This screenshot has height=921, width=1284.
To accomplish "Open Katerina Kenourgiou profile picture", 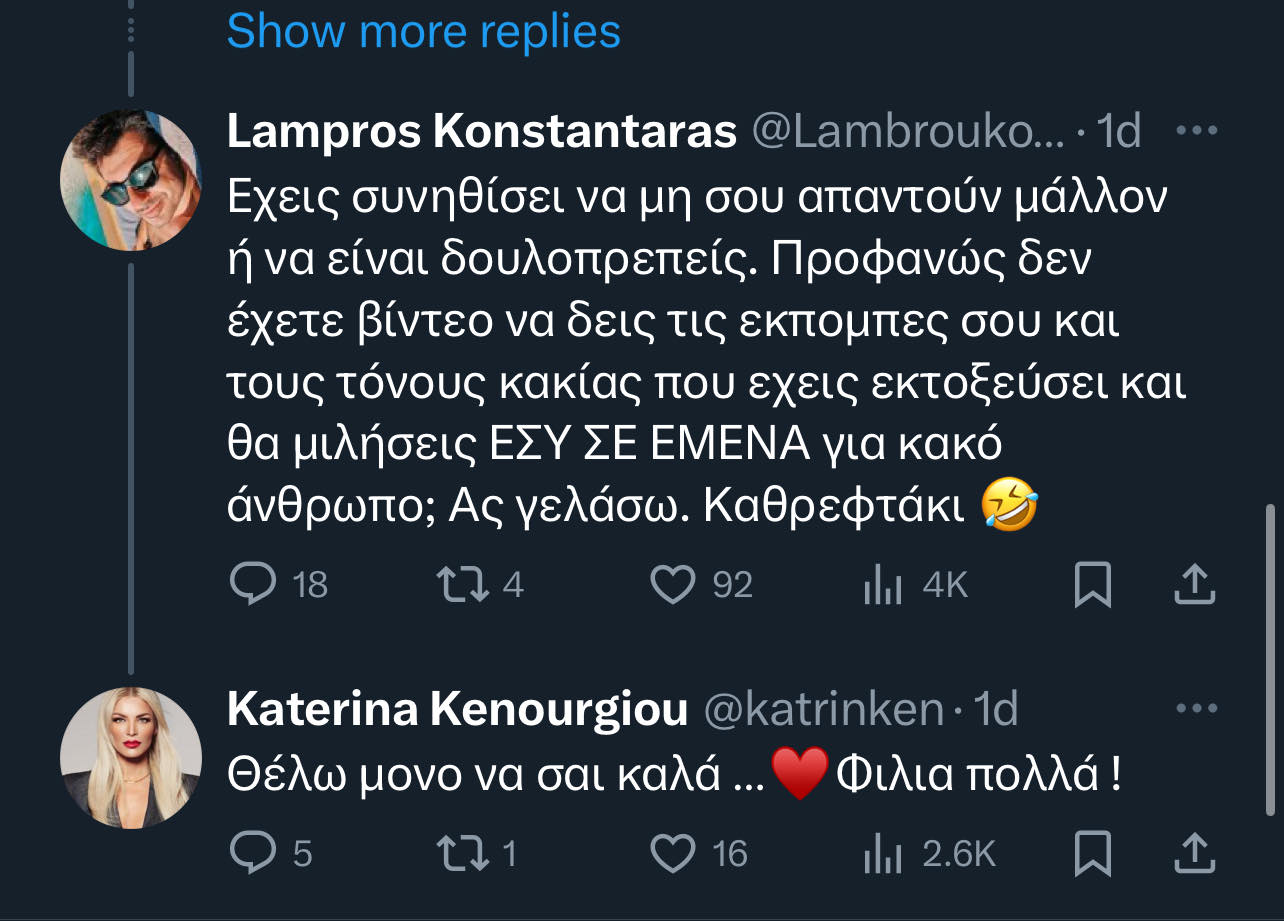I will pos(132,757).
